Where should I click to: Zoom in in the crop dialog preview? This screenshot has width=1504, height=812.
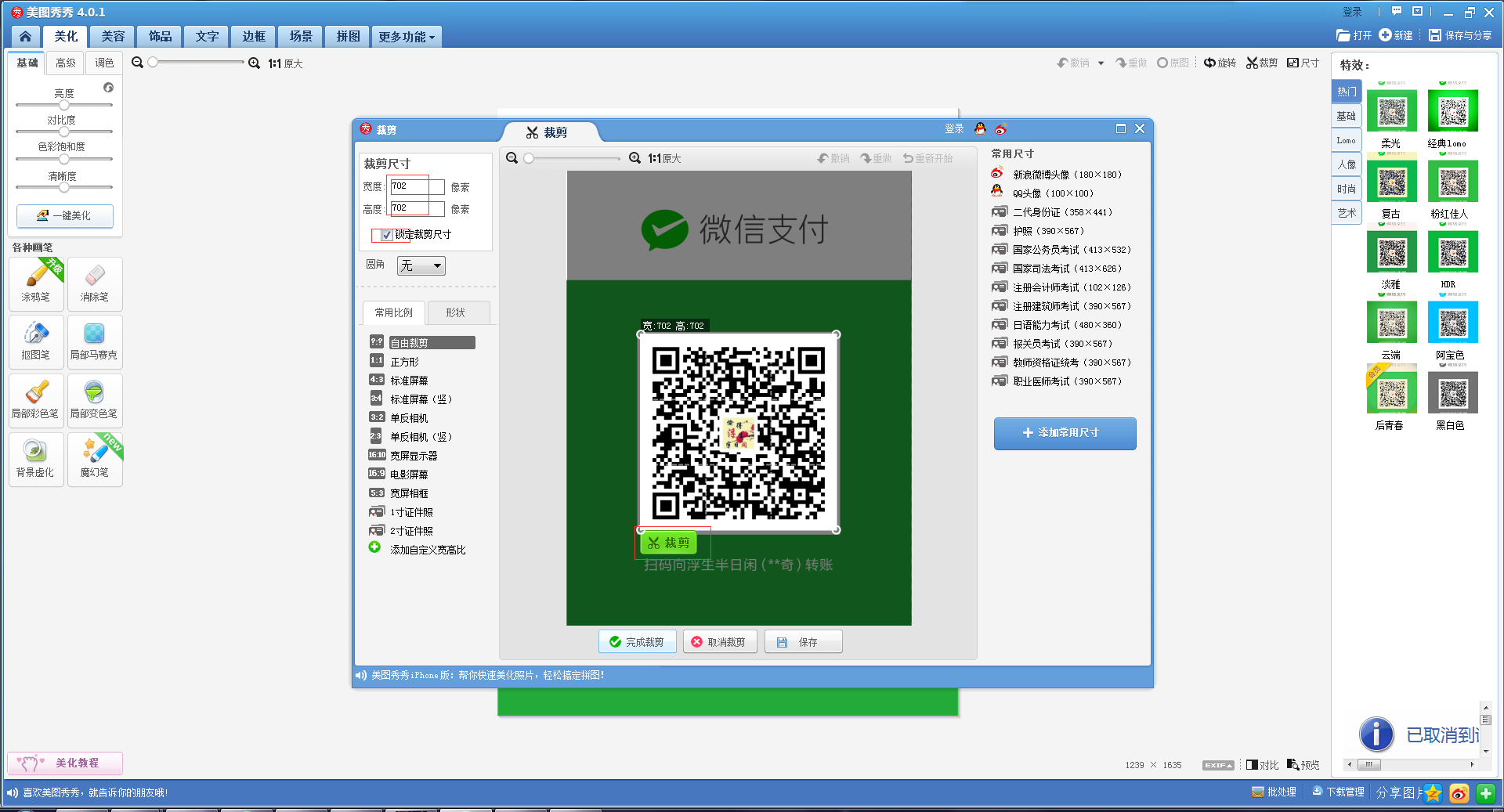coord(635,158)
